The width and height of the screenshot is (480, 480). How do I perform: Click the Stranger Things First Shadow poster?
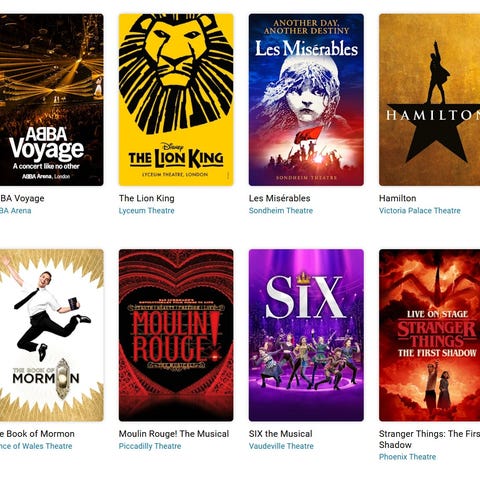[x=429, y=335]
